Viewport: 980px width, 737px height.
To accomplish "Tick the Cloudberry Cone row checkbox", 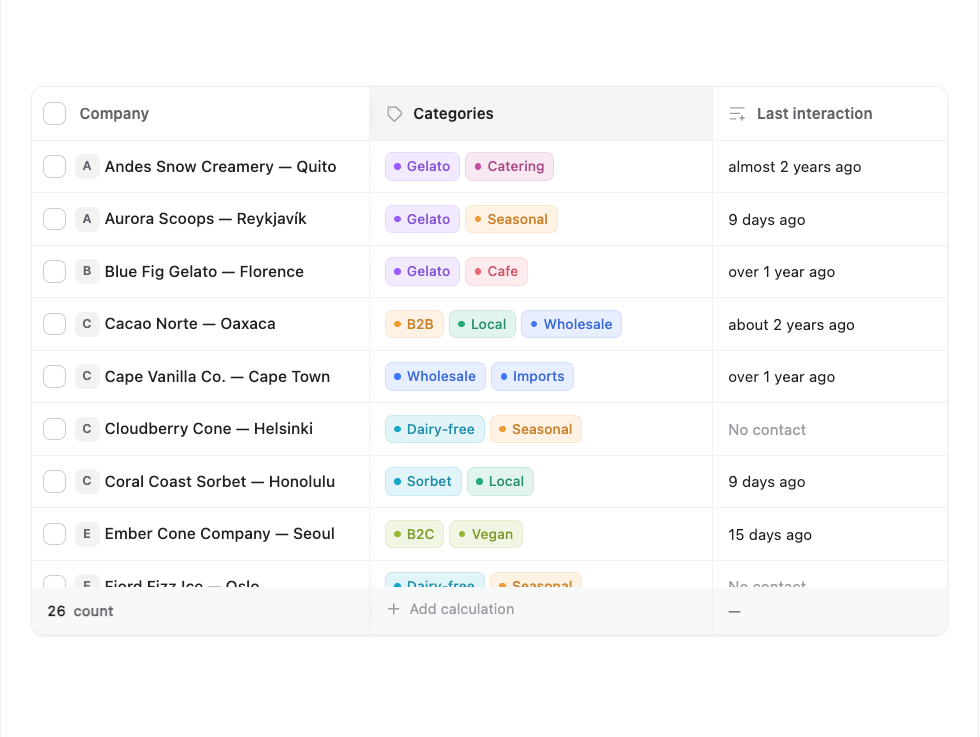I will point(54,429).
